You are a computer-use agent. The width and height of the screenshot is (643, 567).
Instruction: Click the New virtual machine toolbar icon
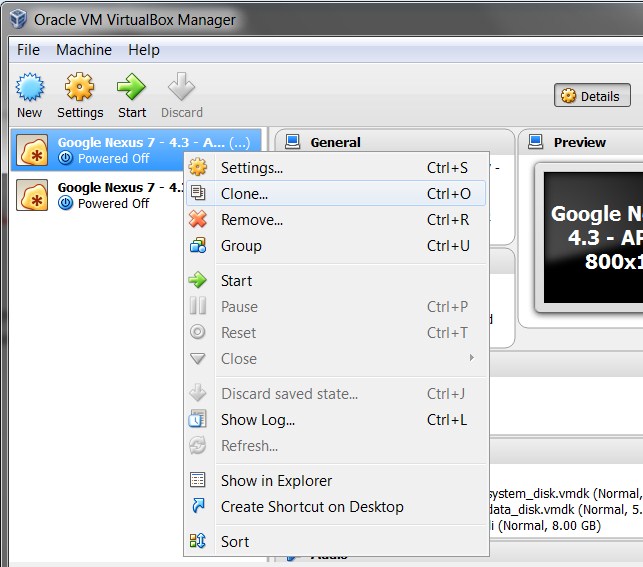click(30, 87)
